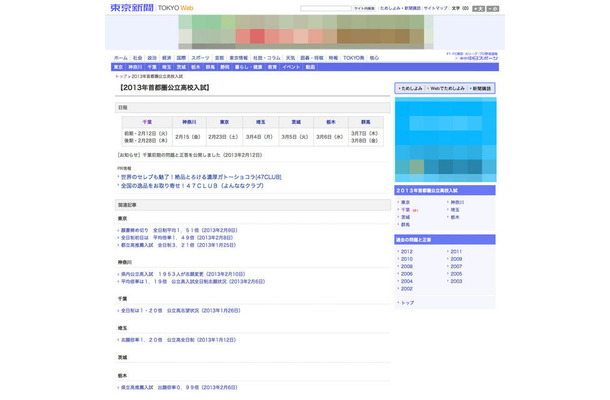
Task: Click 茨城 header in schedule table
Action: click(296, 122)
